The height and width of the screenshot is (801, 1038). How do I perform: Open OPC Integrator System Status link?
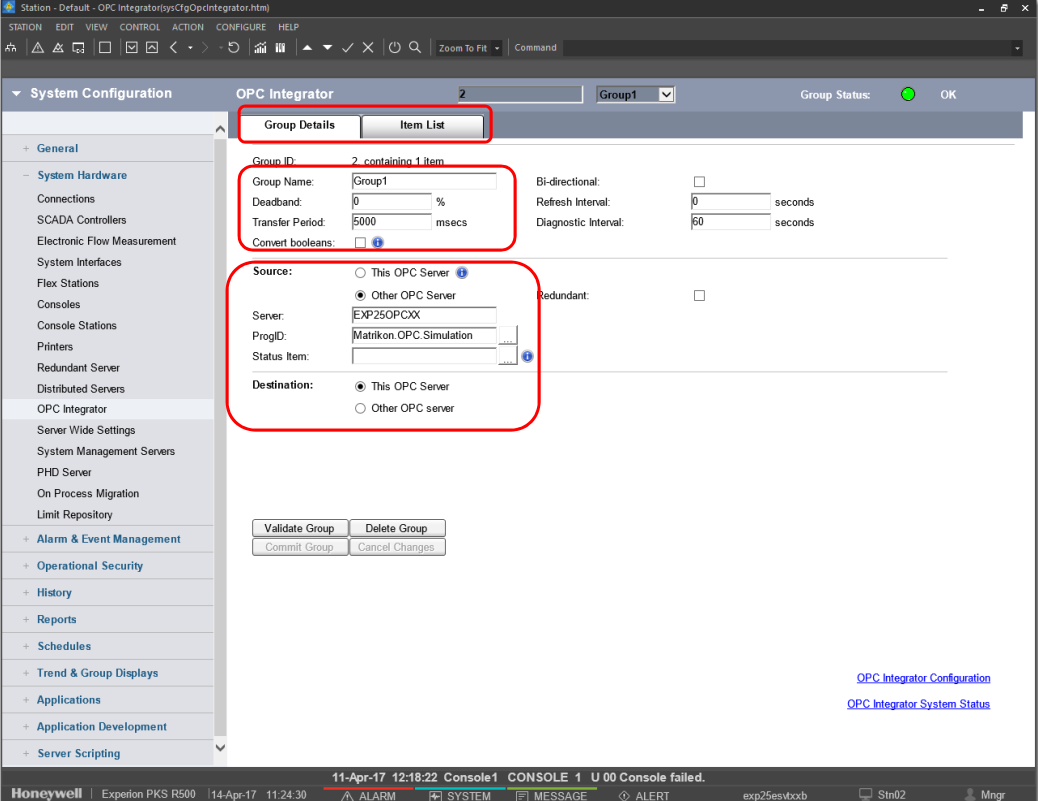pos(919,704)
